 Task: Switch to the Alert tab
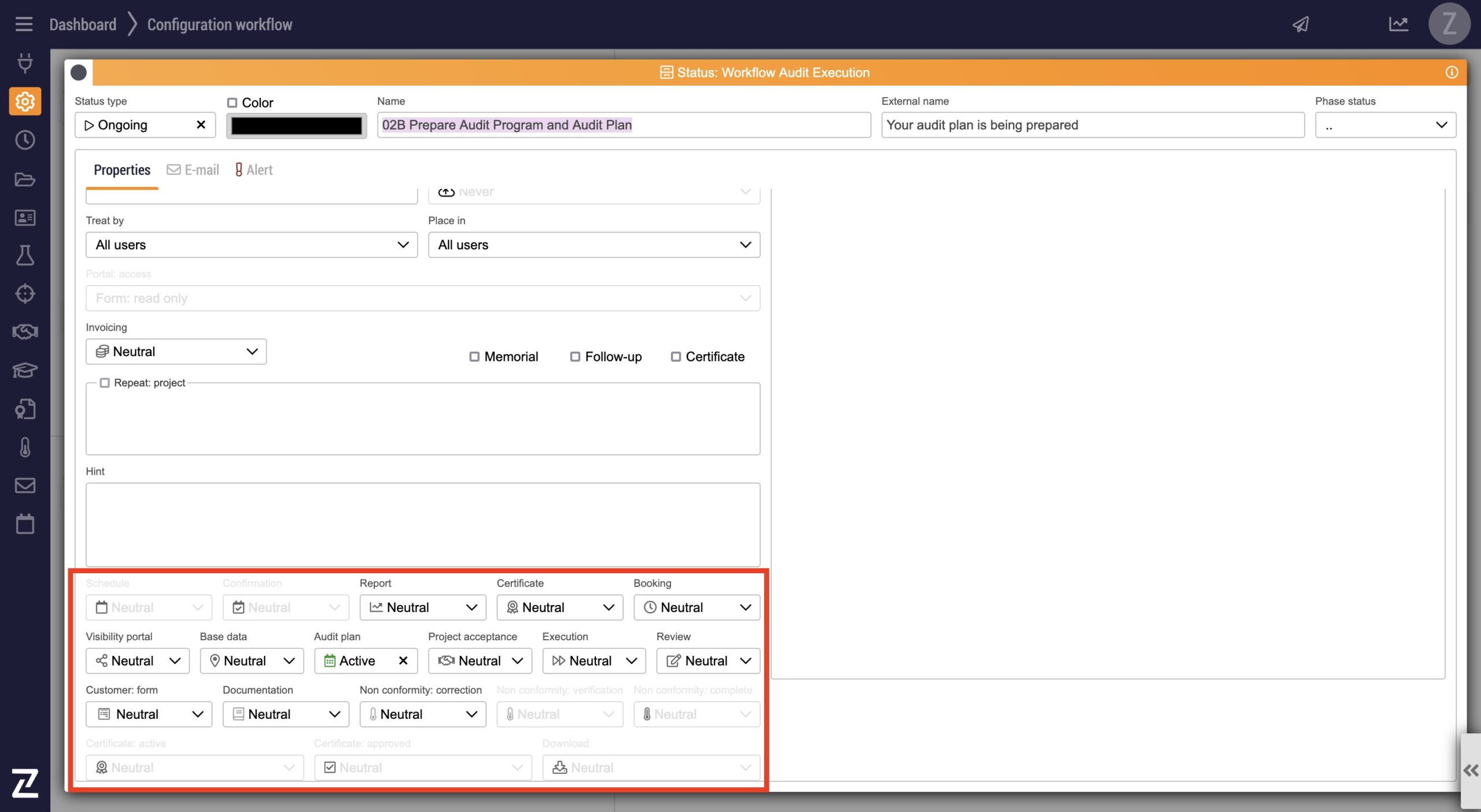[253, 170]
